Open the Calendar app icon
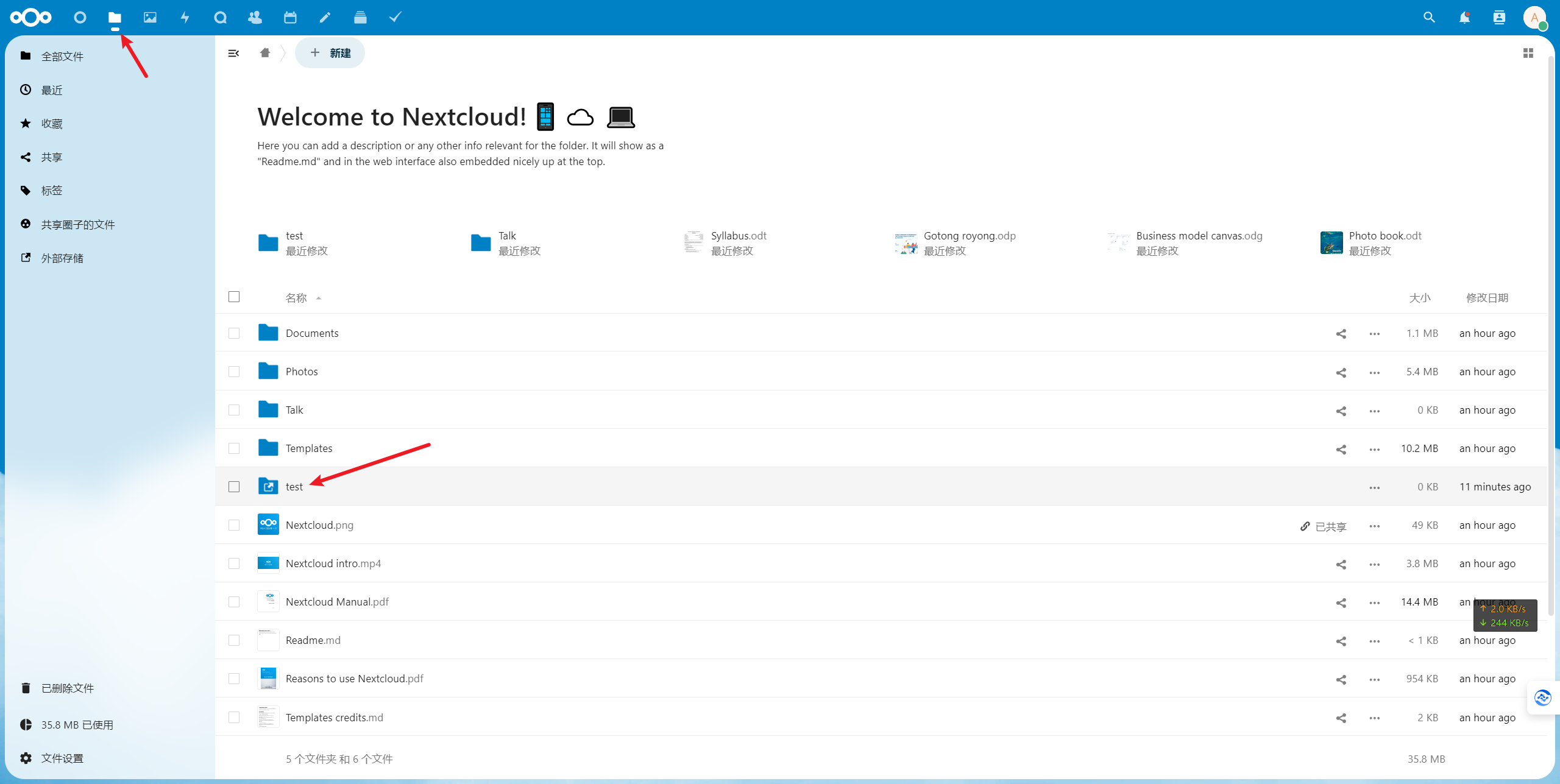 pyautogui.click(x=290, y=17)
